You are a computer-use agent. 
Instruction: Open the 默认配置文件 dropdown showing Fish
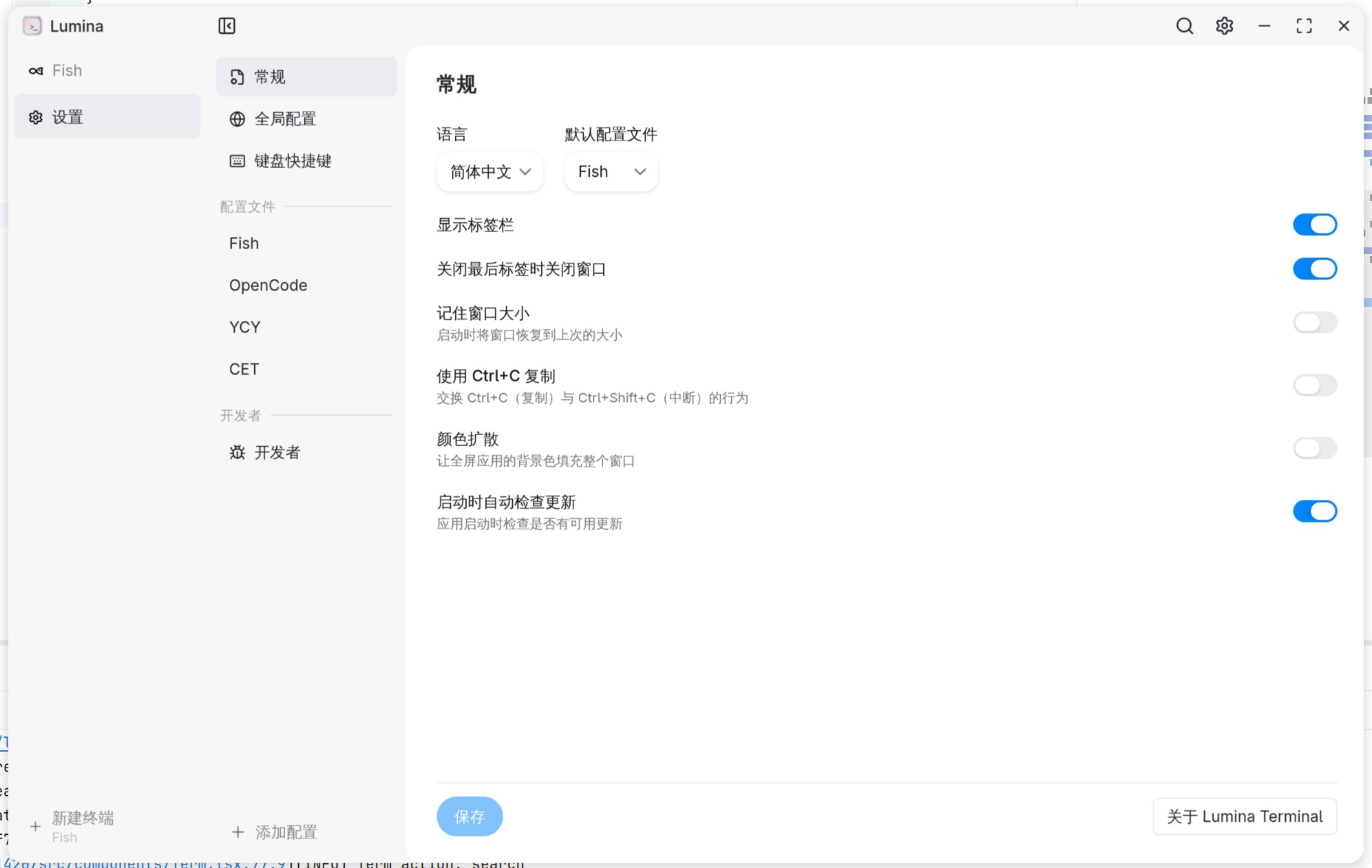611,172
